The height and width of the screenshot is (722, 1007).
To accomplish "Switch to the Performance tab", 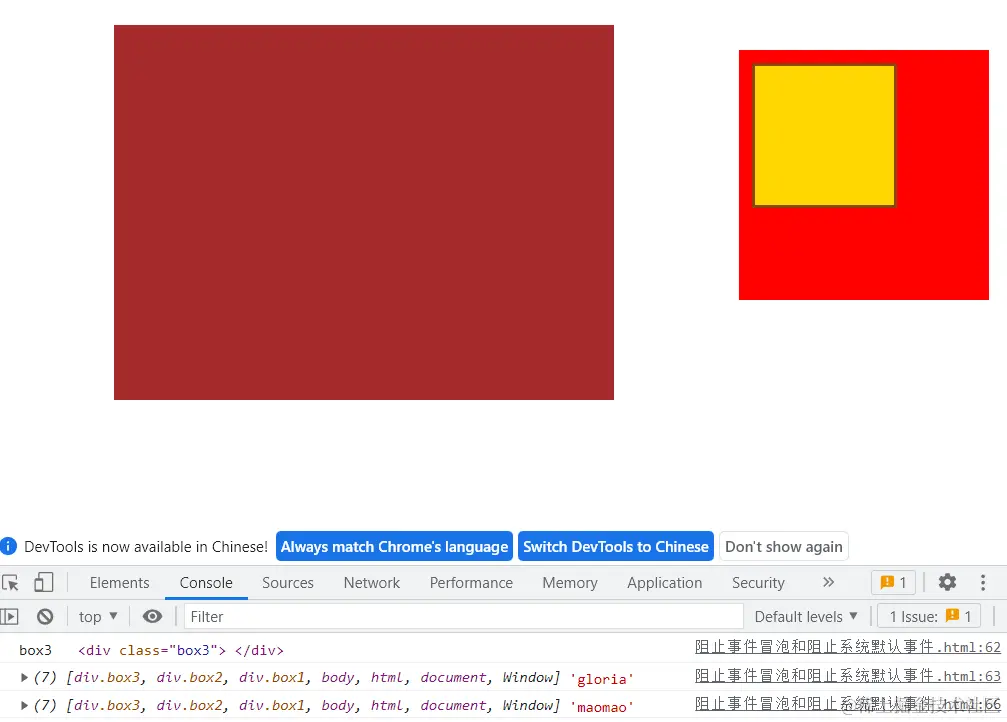I will click(x=471, y=583).
